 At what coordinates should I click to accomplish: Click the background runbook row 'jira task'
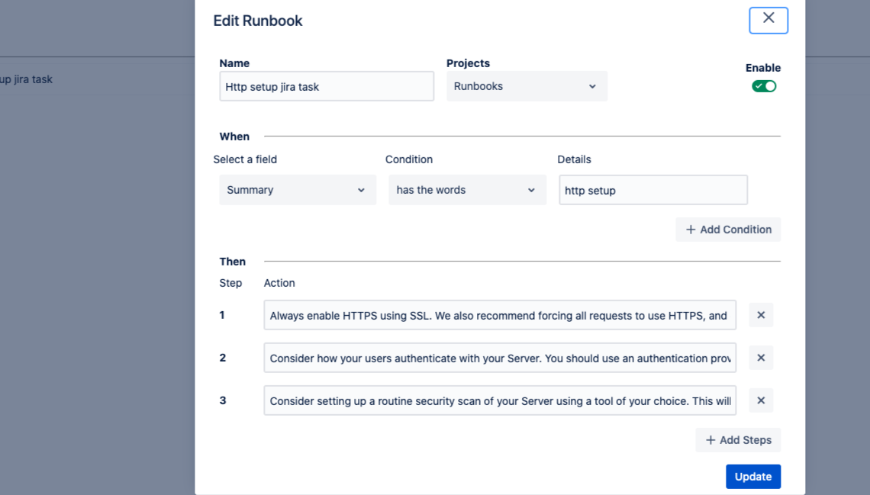[28, 79]
